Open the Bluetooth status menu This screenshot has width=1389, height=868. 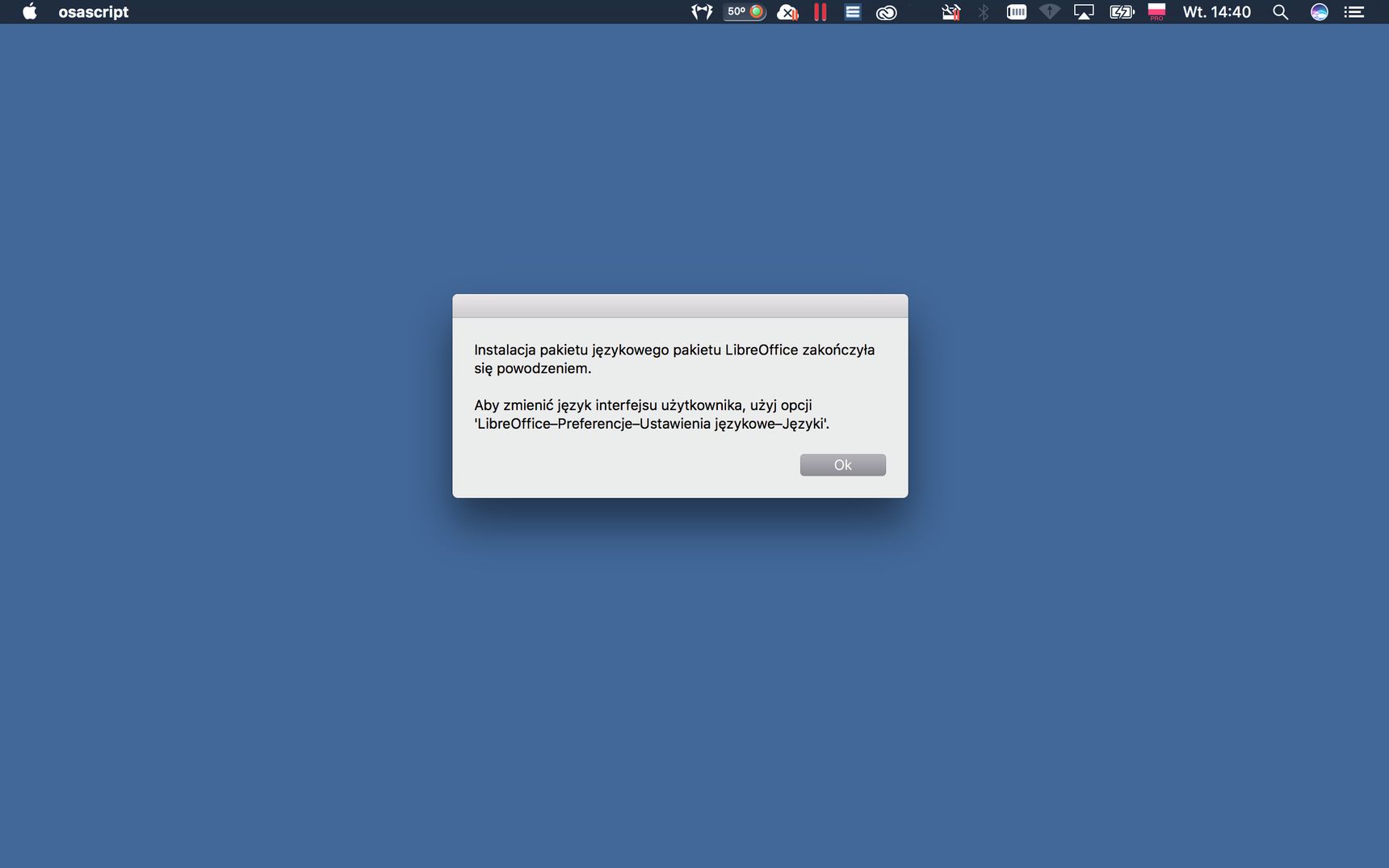984,12
